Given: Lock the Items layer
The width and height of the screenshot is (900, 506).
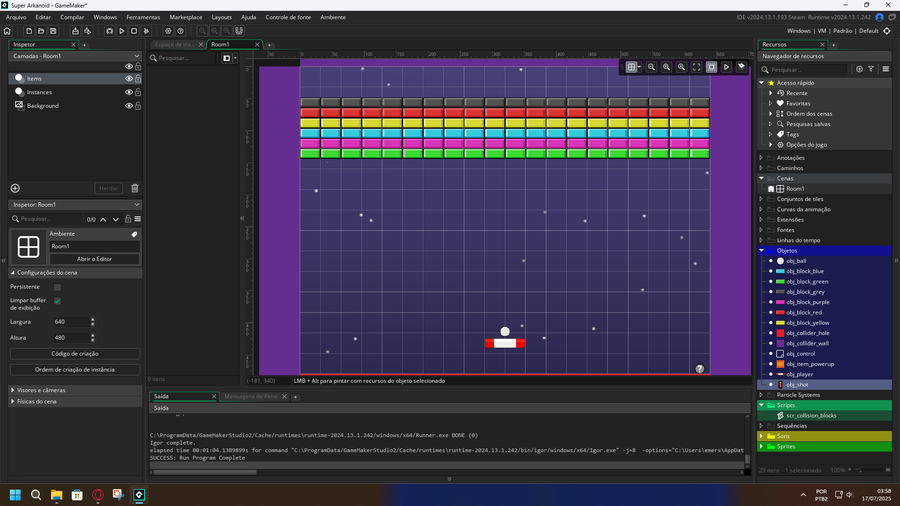Looking at the screenshot, I should tap(138, 79).
